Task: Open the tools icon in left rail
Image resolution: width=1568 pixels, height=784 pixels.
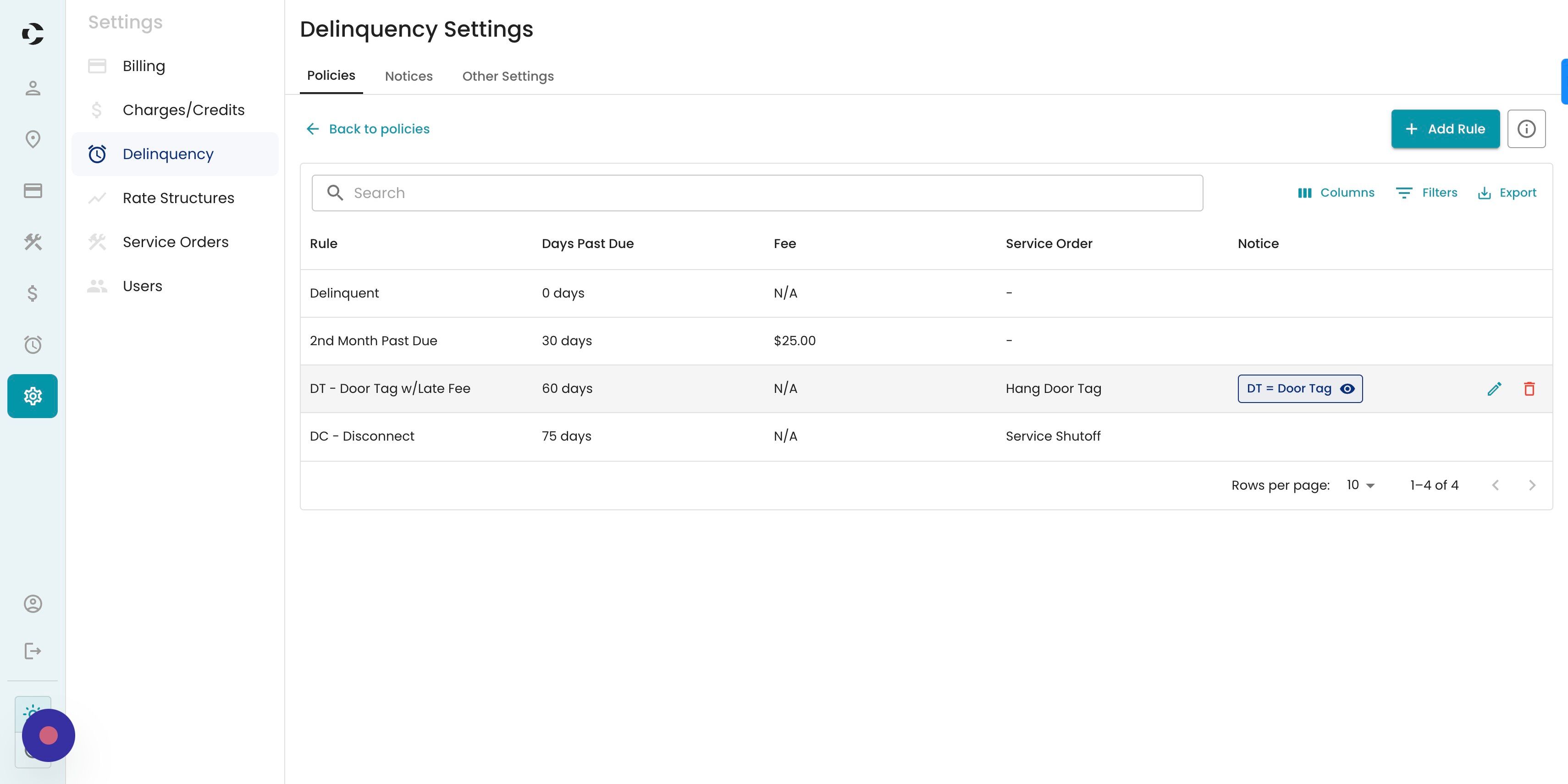Action: click(33, 242)
